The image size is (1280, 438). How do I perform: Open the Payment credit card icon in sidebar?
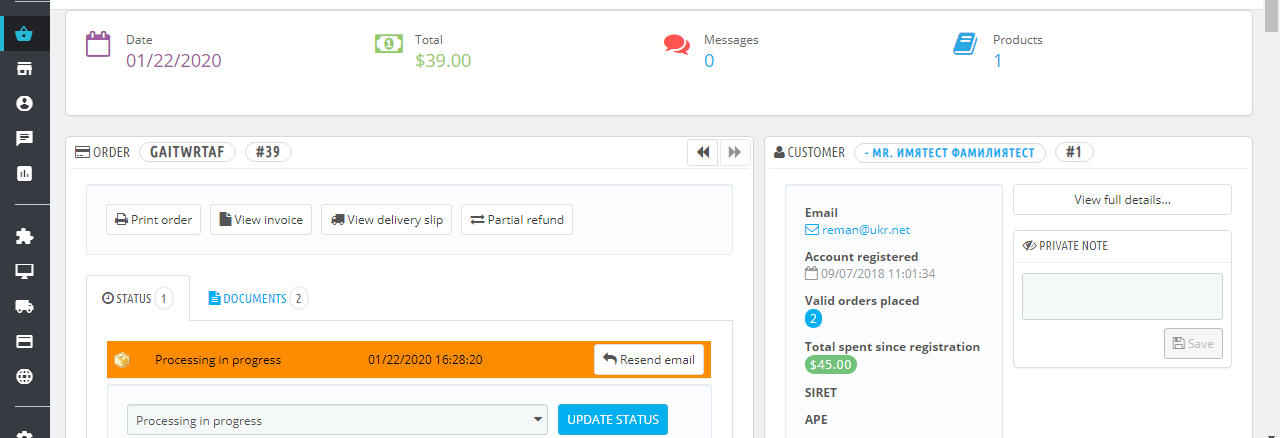click(25, 342)
